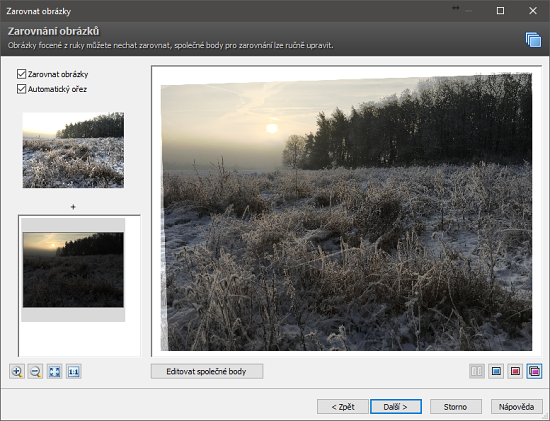Click the zoom in magnifier icon
Viewport: 550px width, 421px height.
(17, 371)
